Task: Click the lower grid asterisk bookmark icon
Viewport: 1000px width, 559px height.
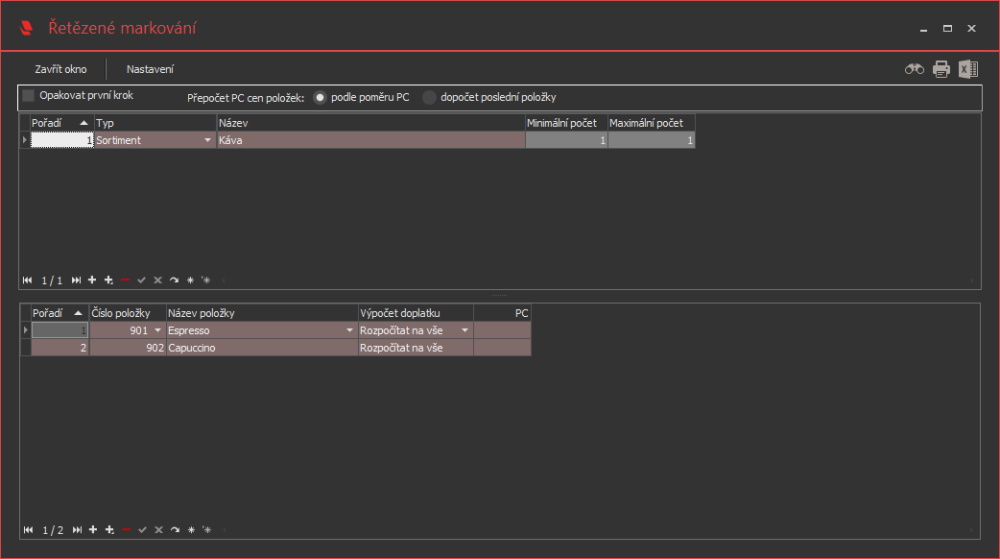Action: pyautogui.click(x=191, y=530)
